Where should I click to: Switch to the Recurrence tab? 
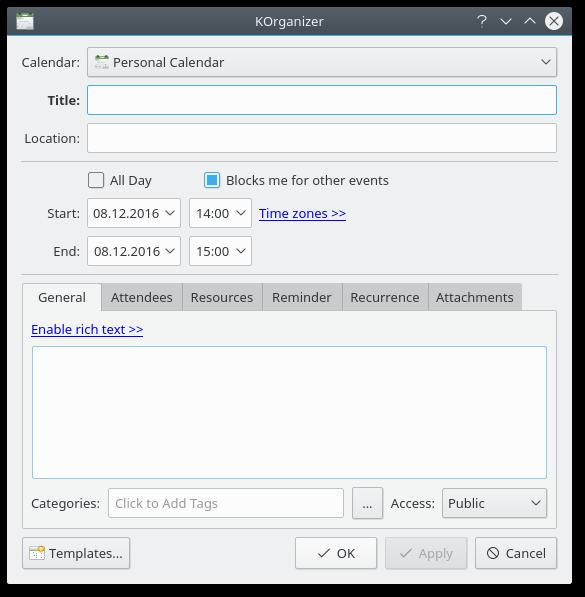[385, 297]
